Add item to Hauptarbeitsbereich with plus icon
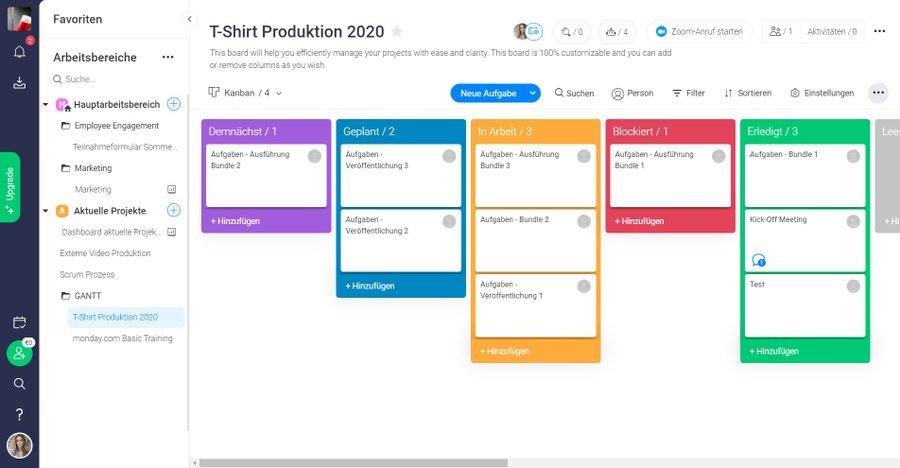900x468 pixels. (x=174, y=104)
